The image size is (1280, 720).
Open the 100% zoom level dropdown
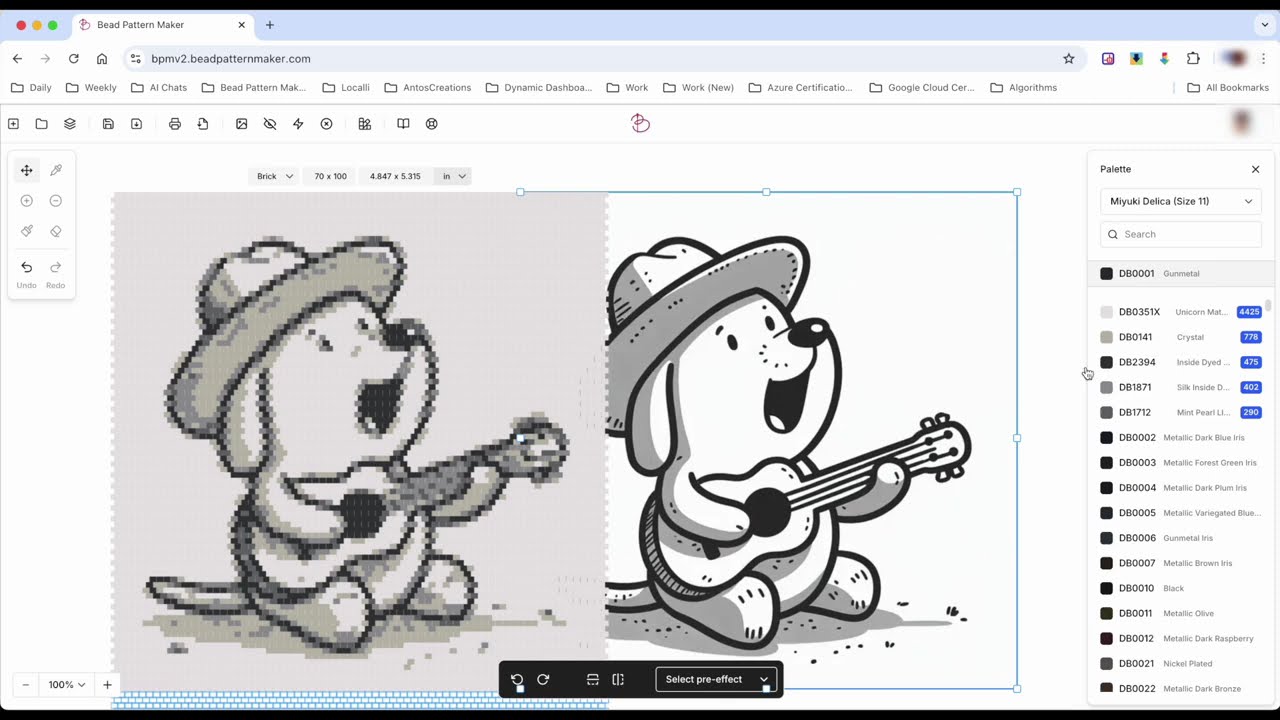pos(67,685)
